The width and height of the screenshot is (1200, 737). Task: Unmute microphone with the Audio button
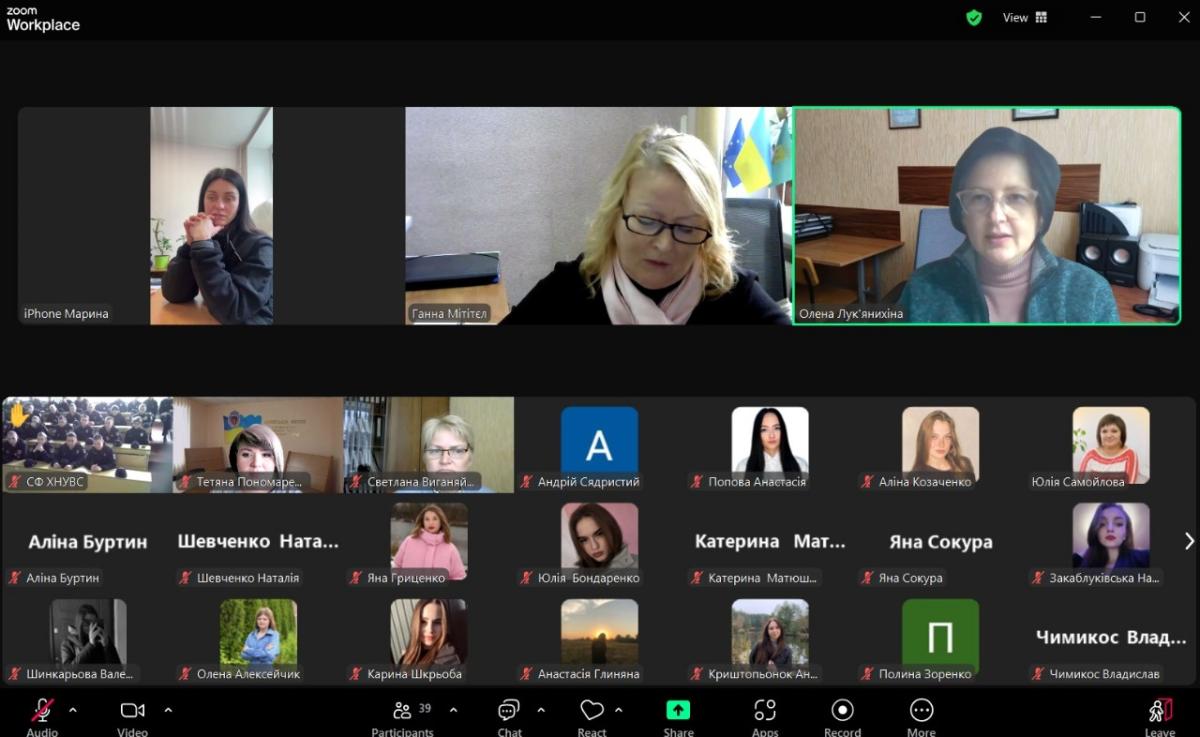(x=42, y=717)
